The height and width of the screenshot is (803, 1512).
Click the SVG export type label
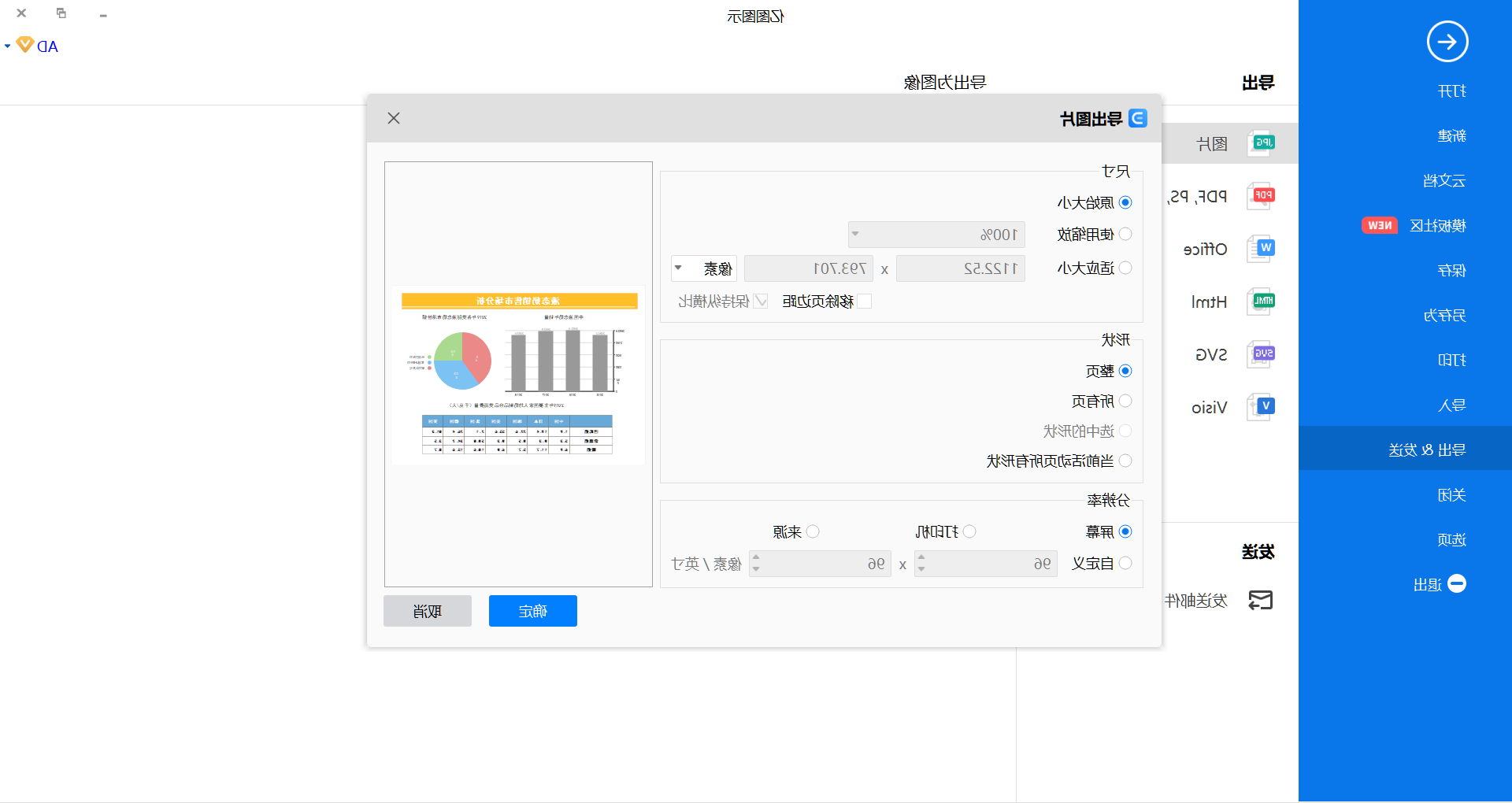1211,355
